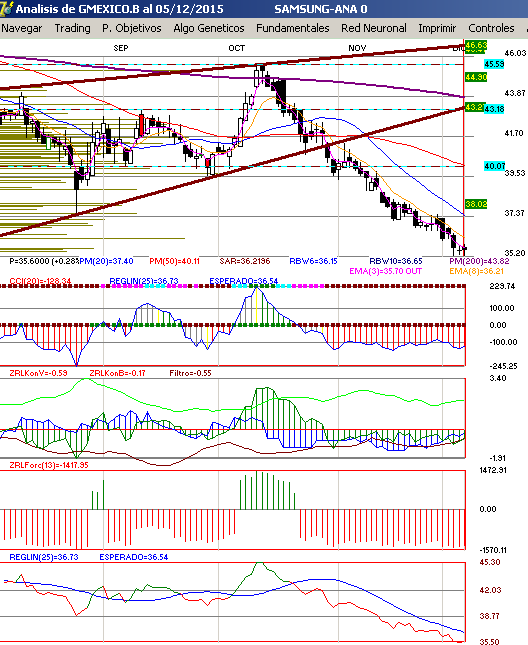This screenshot has width=528, height=645.
Task: Open the Red Neuronal menu
Action: 373,28
